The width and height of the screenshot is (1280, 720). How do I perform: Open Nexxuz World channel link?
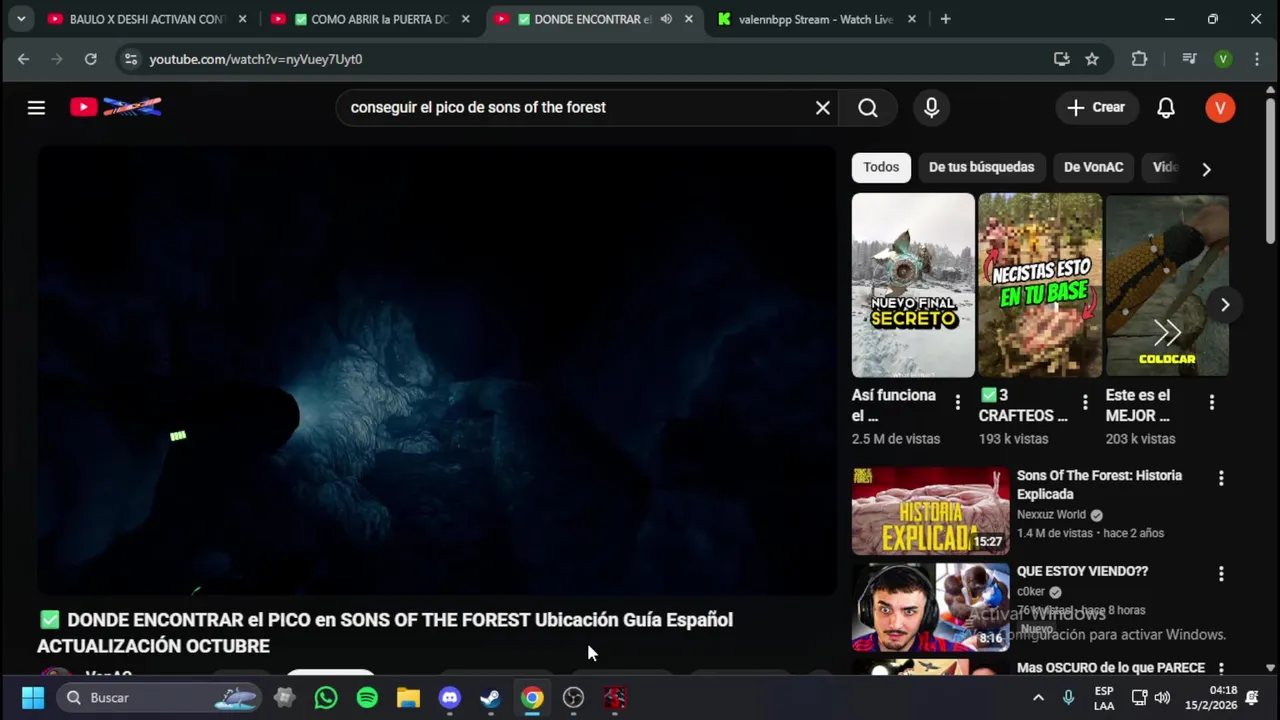tap(1051, 515)
